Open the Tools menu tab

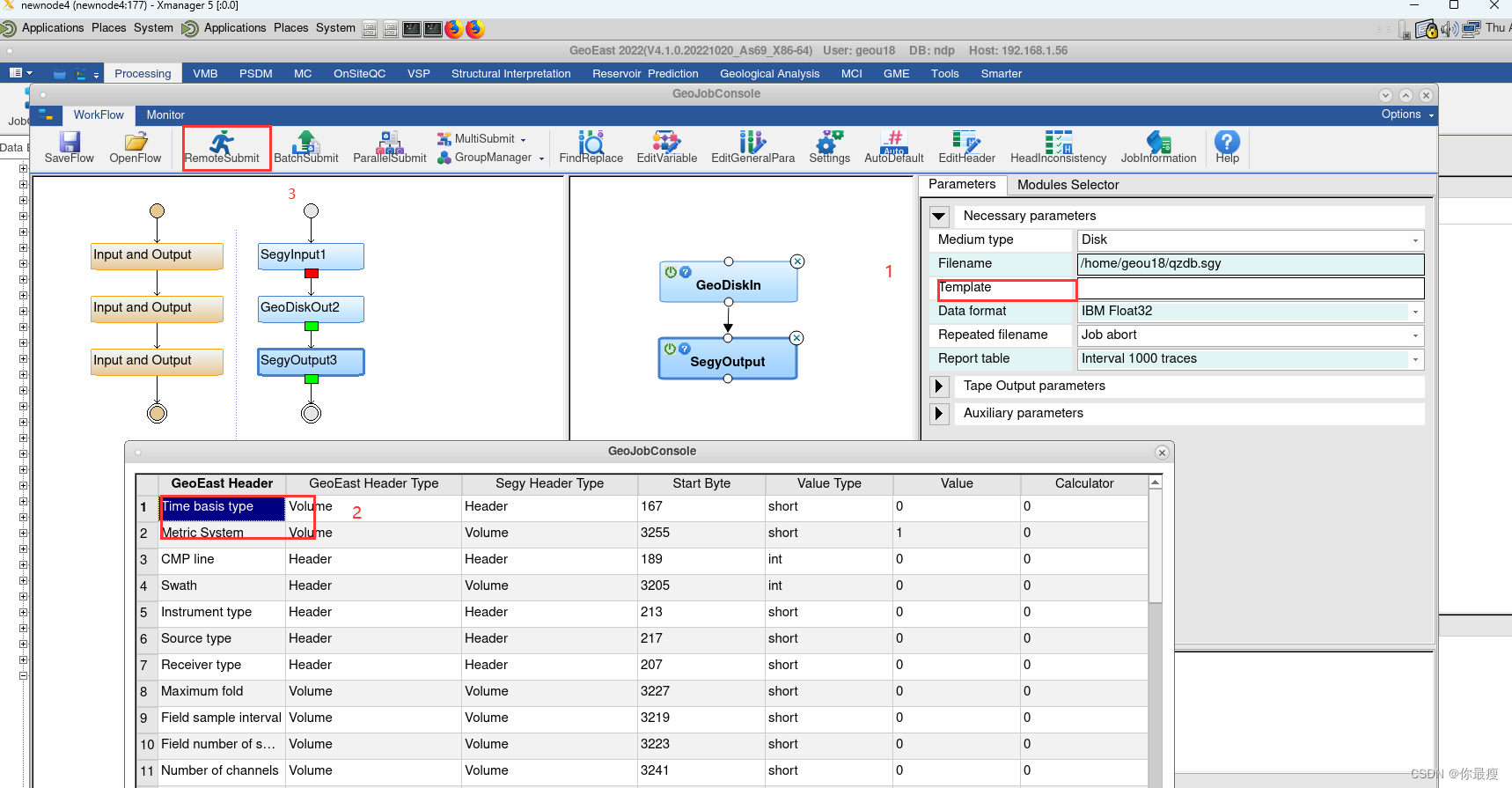pyautogui.click(x=944, y=74)
